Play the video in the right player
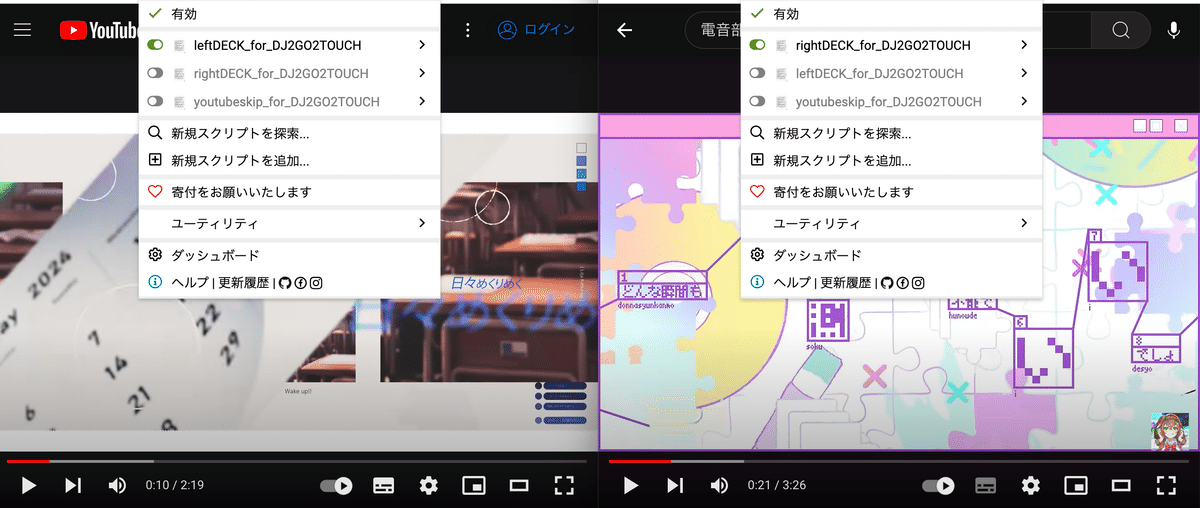Screen dimensions: 1200x508 631,485
